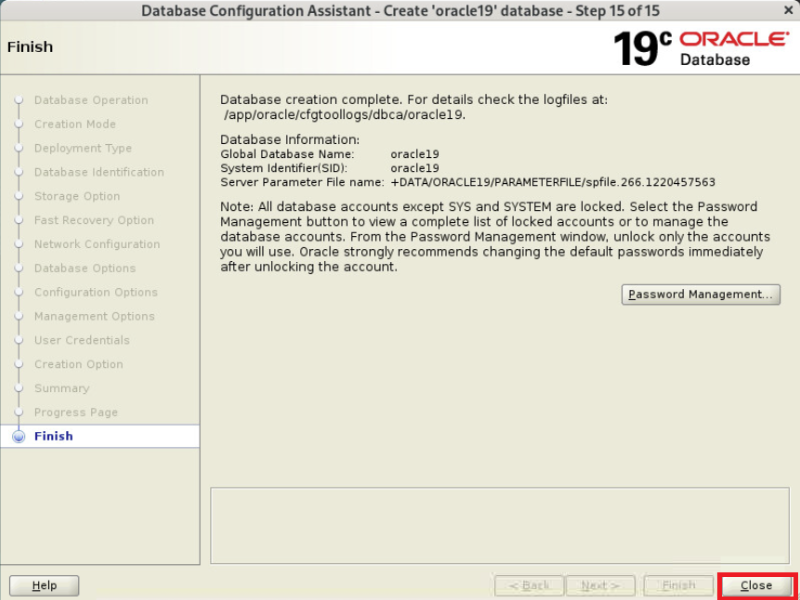Select the Deployment Type step
The height and width of the screenshot is (600, 800).
(83, 148)
